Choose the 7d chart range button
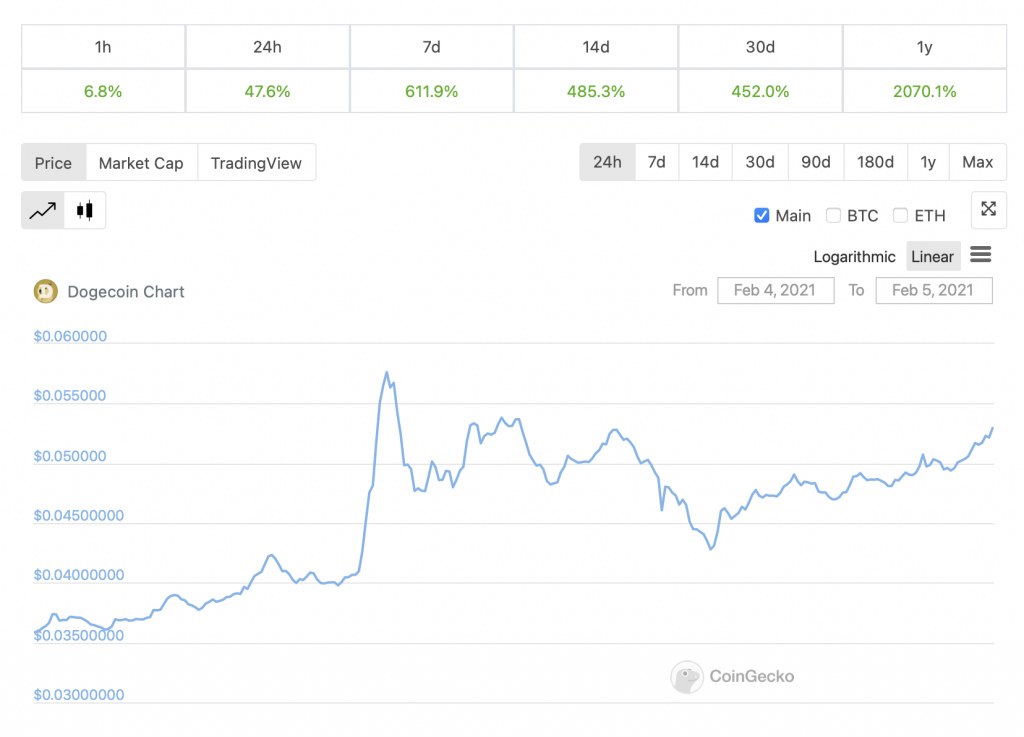This screenshot has width=1024, height=737. pos(656,162)
